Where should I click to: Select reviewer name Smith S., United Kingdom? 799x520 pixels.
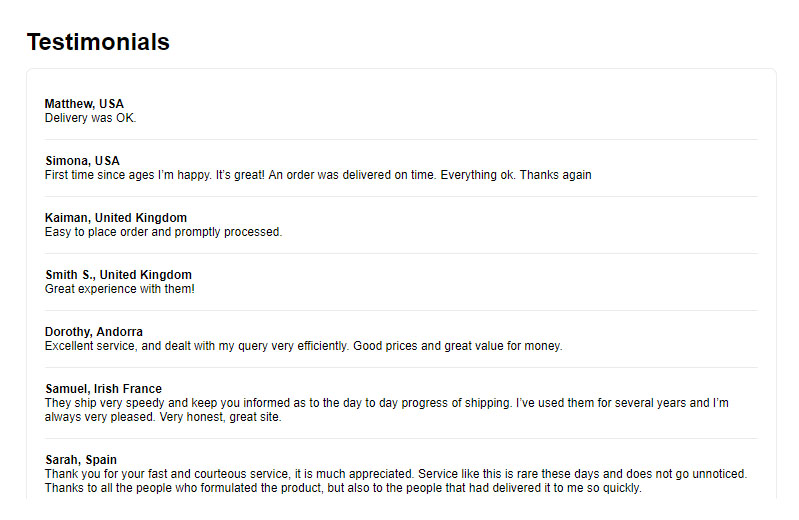coord(118,275)
